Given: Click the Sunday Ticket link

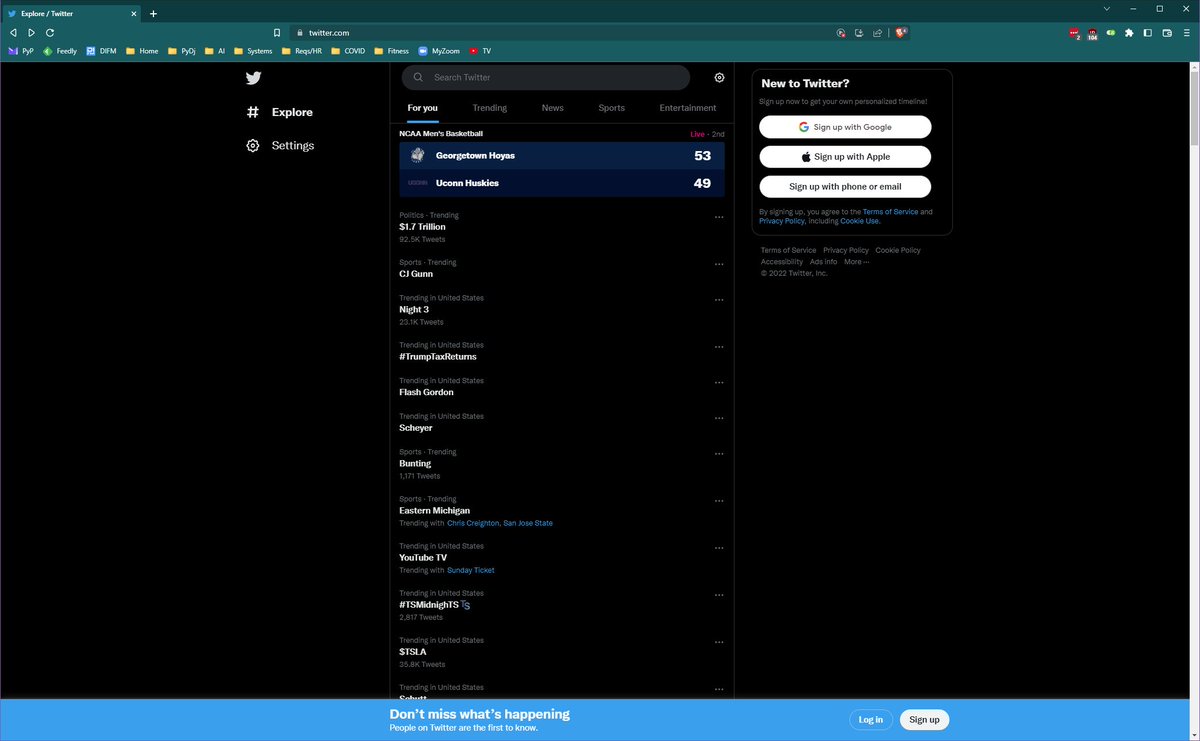Looking at the screenshot, I should (x=471, y=570).
